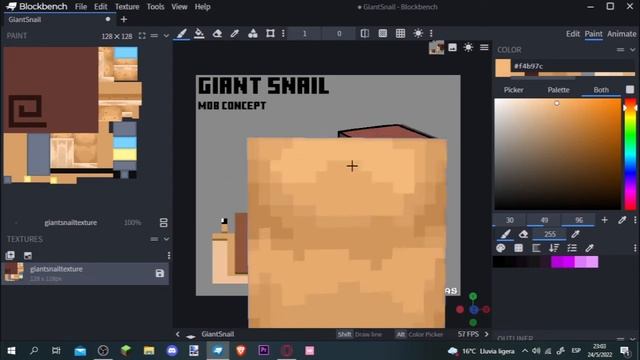
Task: Select eraser mode icon in Color panel
Action: tap(523, 234)
